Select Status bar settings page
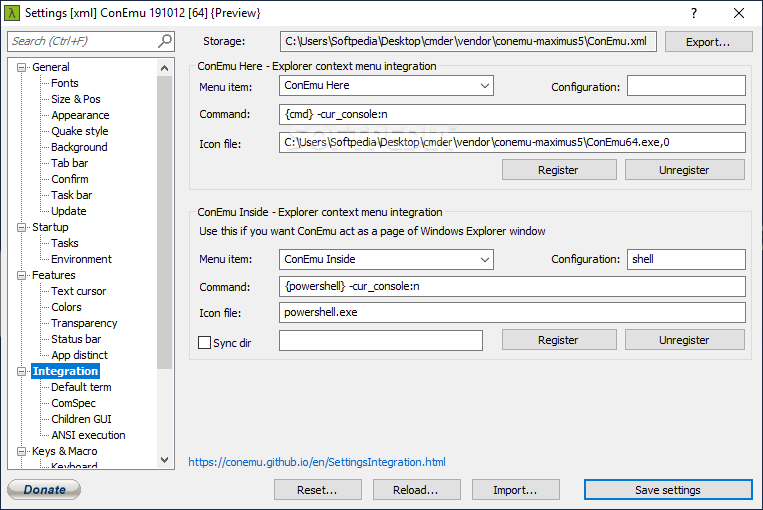 pyautogui.click(x=76, y=339)
